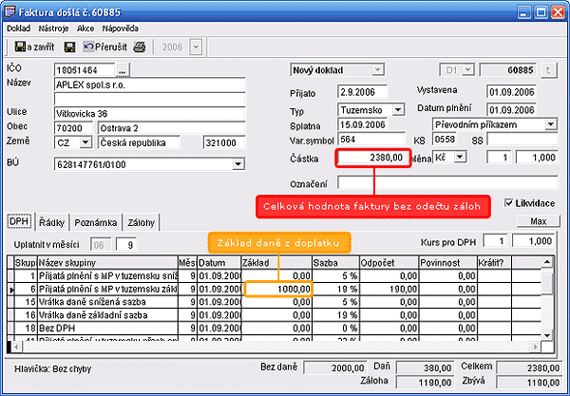Click the Uplatnit v měsíci field 9
This screenshot has height=396, width=570.
[127, 245]
